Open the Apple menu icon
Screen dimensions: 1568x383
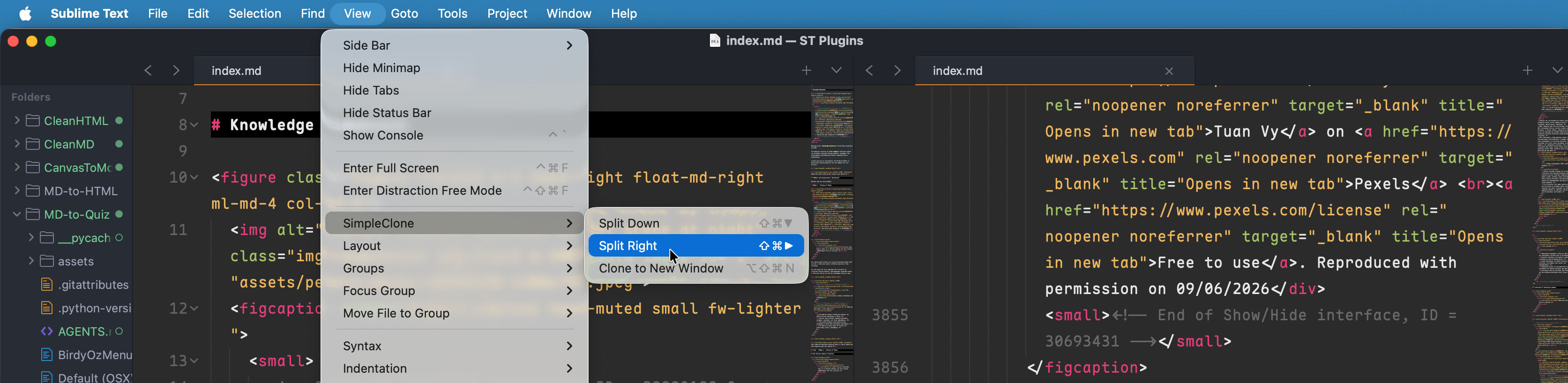[x=25, y=14]
